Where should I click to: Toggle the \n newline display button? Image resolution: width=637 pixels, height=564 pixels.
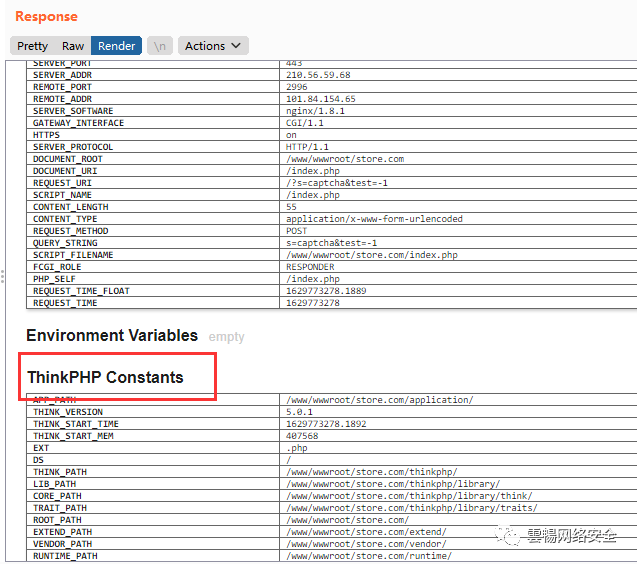click(x=160, y=46)
